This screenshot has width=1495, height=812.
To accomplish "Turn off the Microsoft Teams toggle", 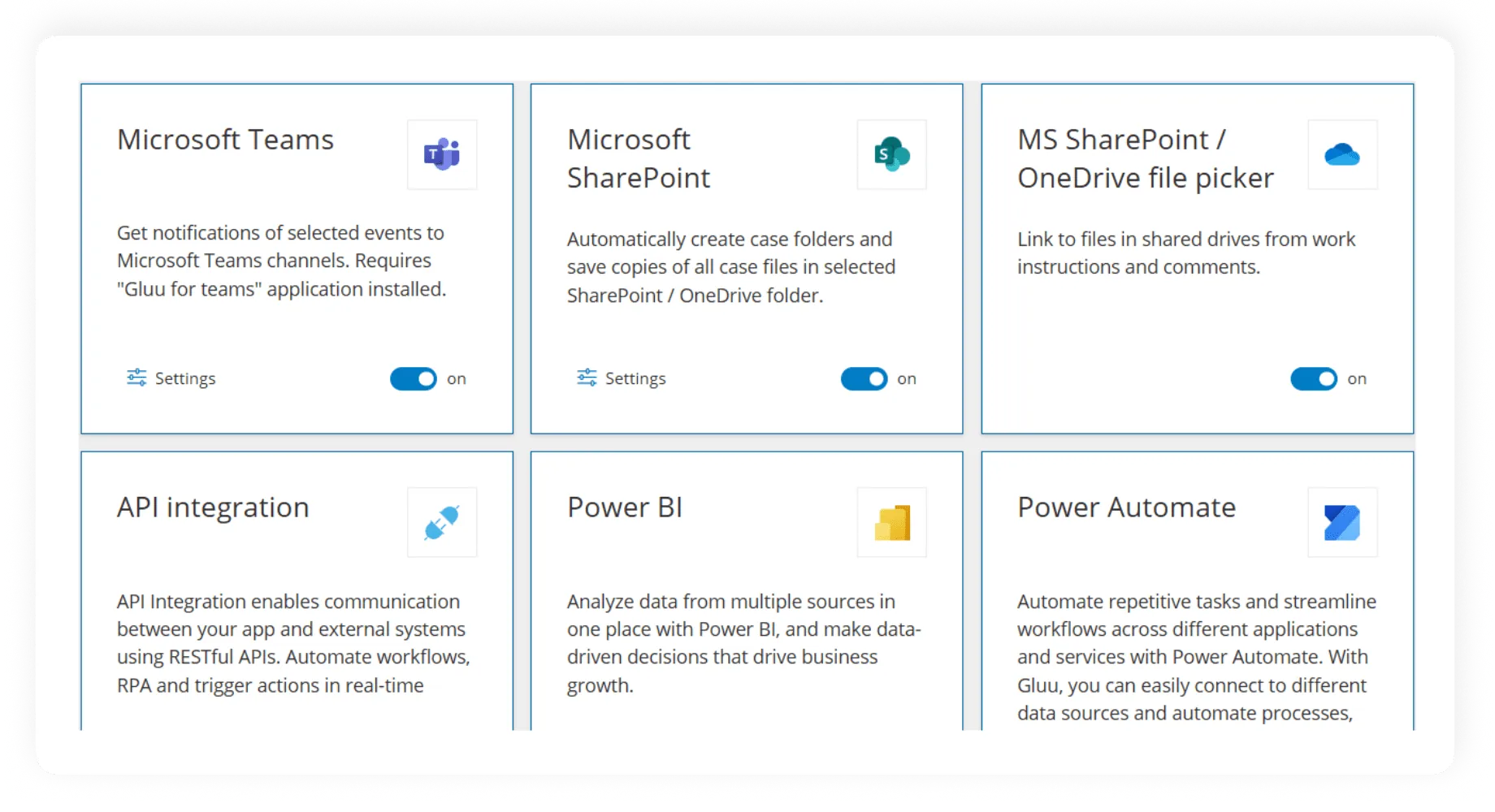I will point(414,378).
